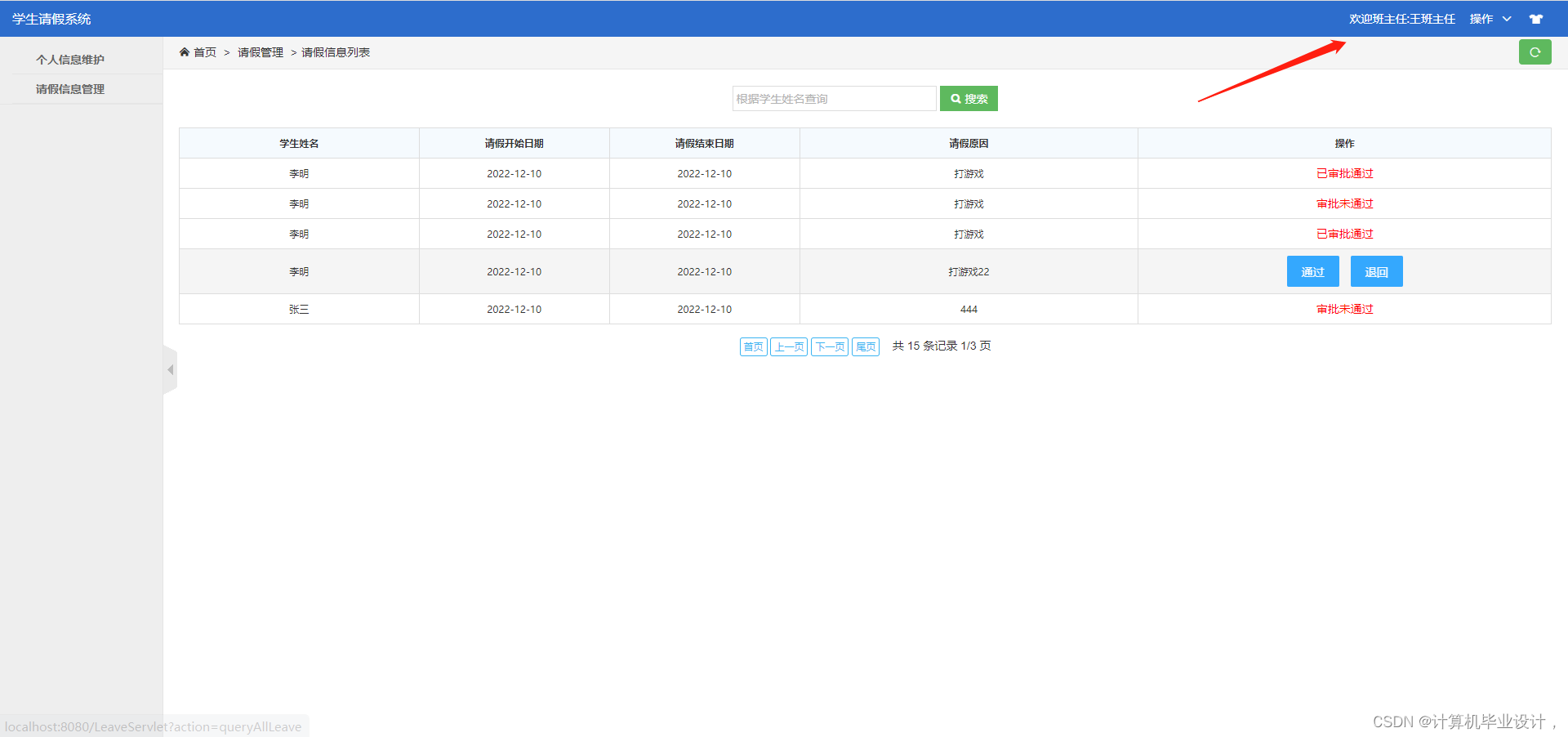The image size is (1568, 737).
Task: Open 请假信息管理 in the sidebar
Action: click(x=70, y=89)
